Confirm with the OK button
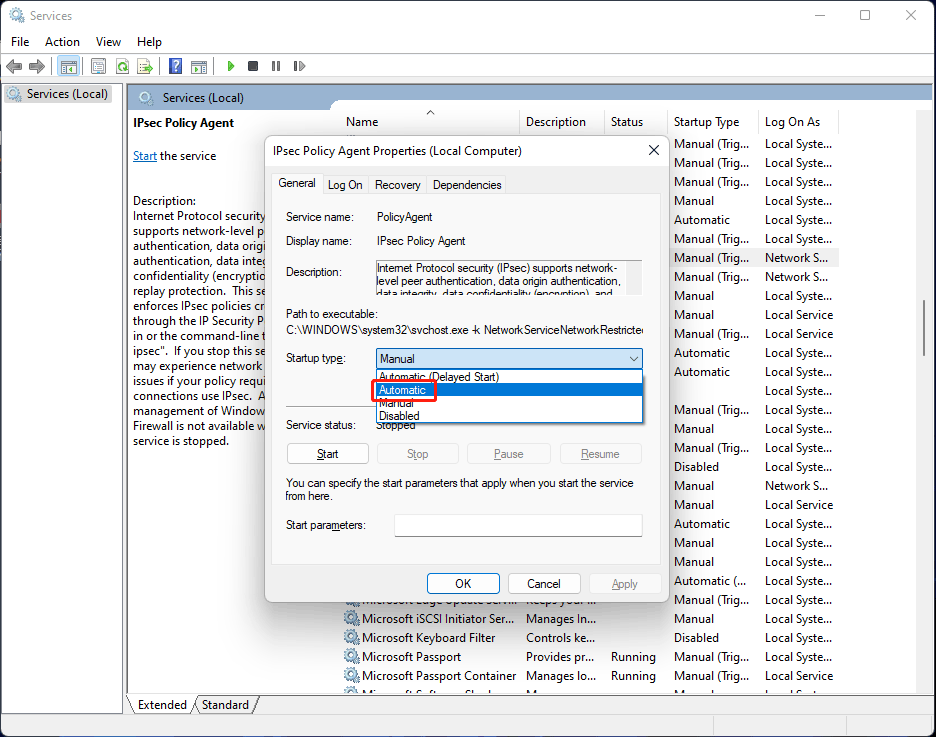This screenshot has height=737, width=936. [463, 584]
